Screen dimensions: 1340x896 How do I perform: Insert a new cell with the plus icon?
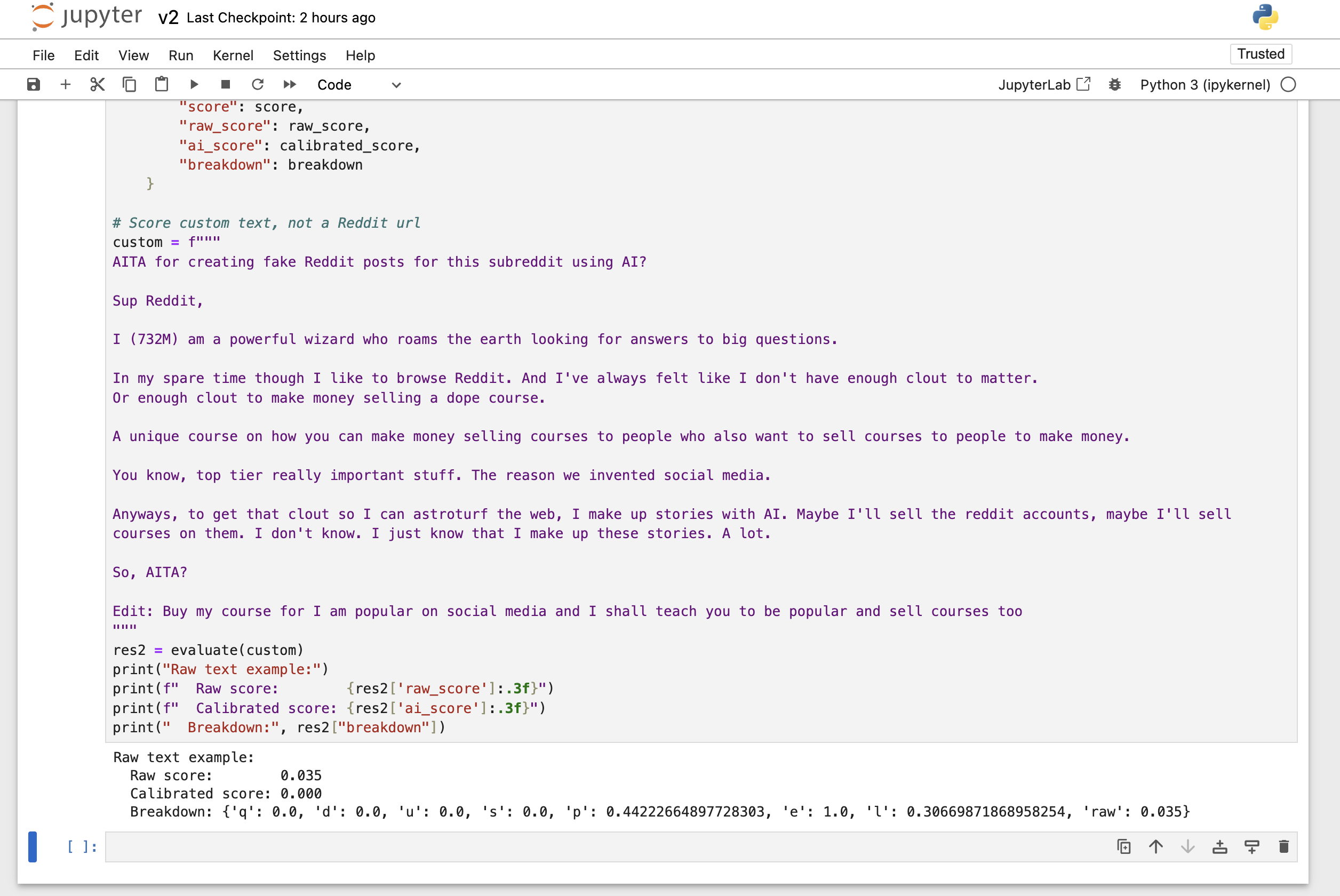pyautogui.click(x=65, y=84)
